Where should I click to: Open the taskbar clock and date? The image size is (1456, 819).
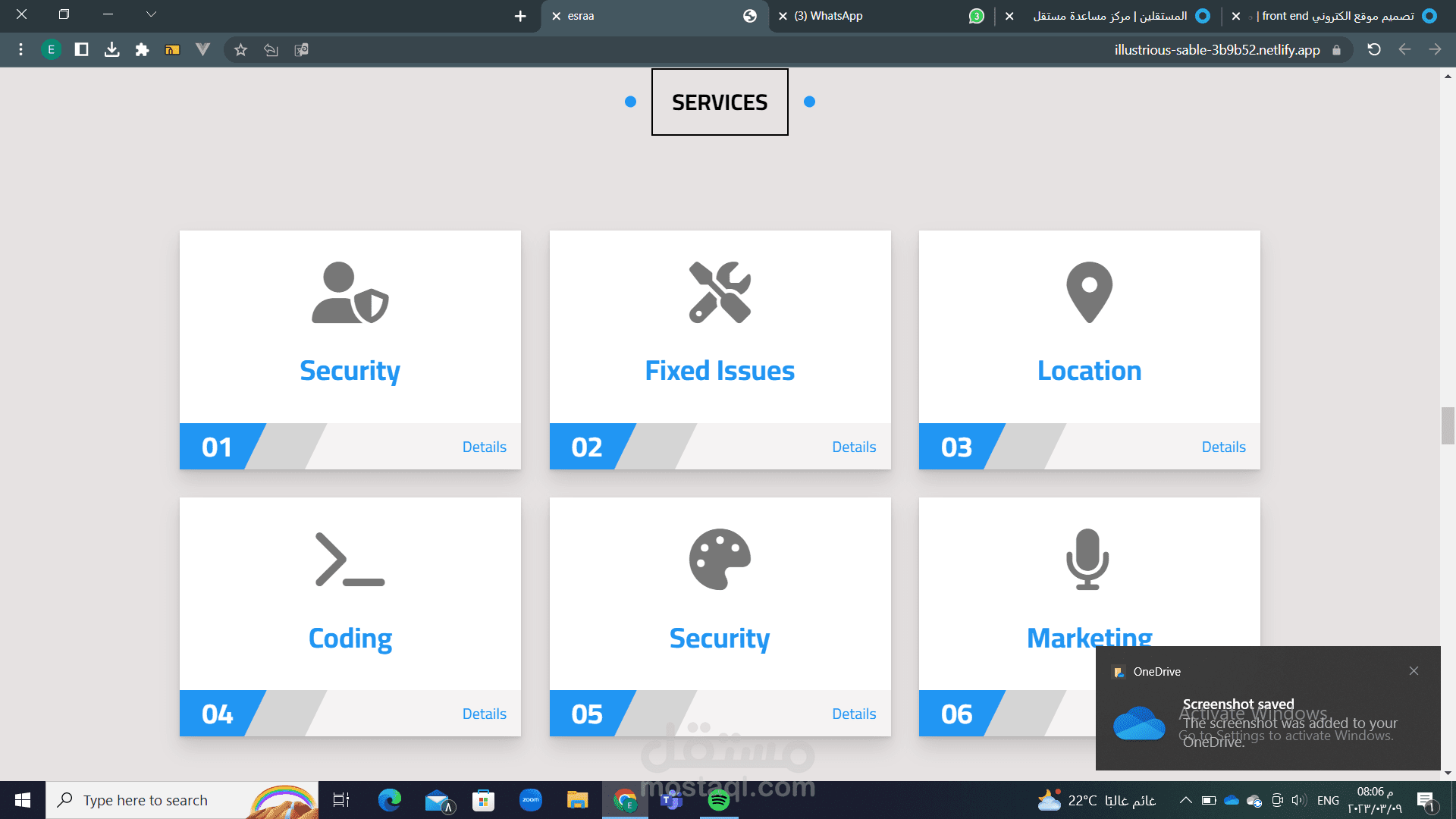tap(1374, 800)
